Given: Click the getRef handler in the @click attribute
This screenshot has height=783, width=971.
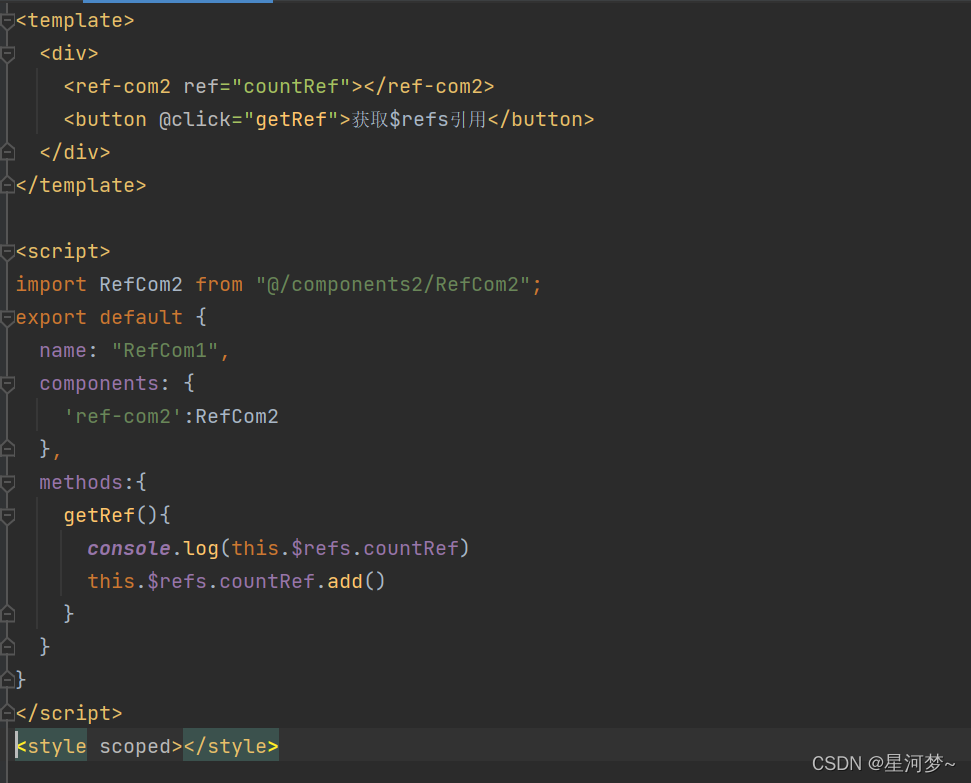Looking at the screenshot, I should (291, 119).
